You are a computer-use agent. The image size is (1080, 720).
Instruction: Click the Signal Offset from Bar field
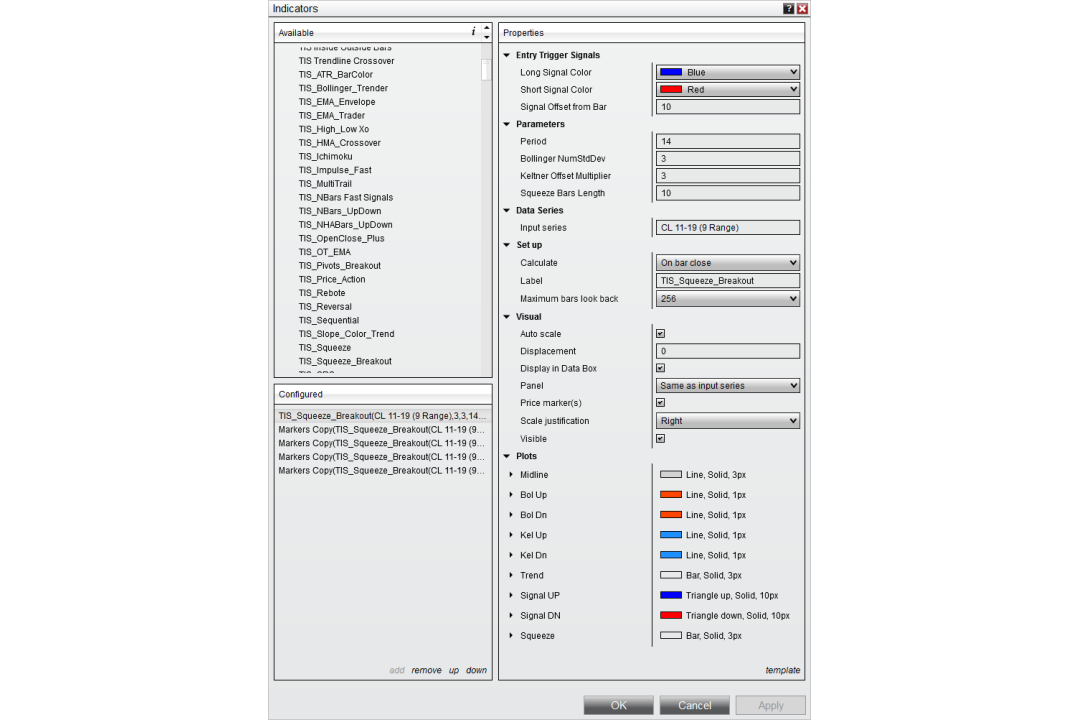tap(727, 107)
